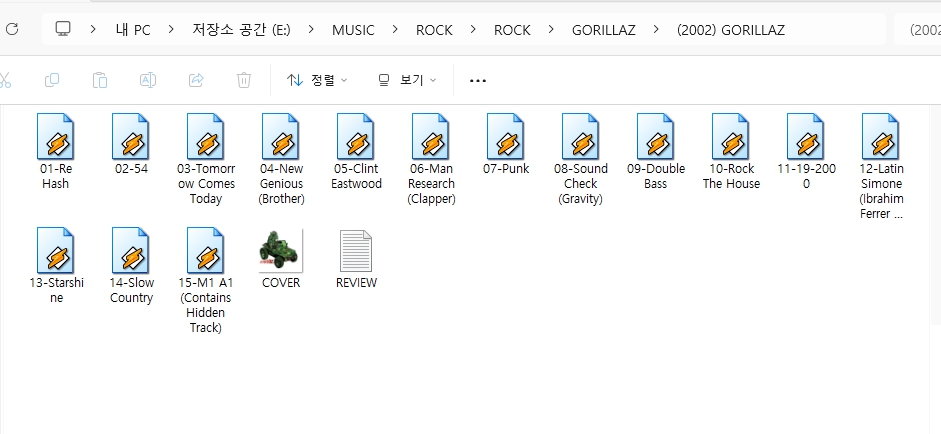The height and width of the screenshot is (434, 941).
Task: Click the search box at top right
Action: (x=920, y=30)
